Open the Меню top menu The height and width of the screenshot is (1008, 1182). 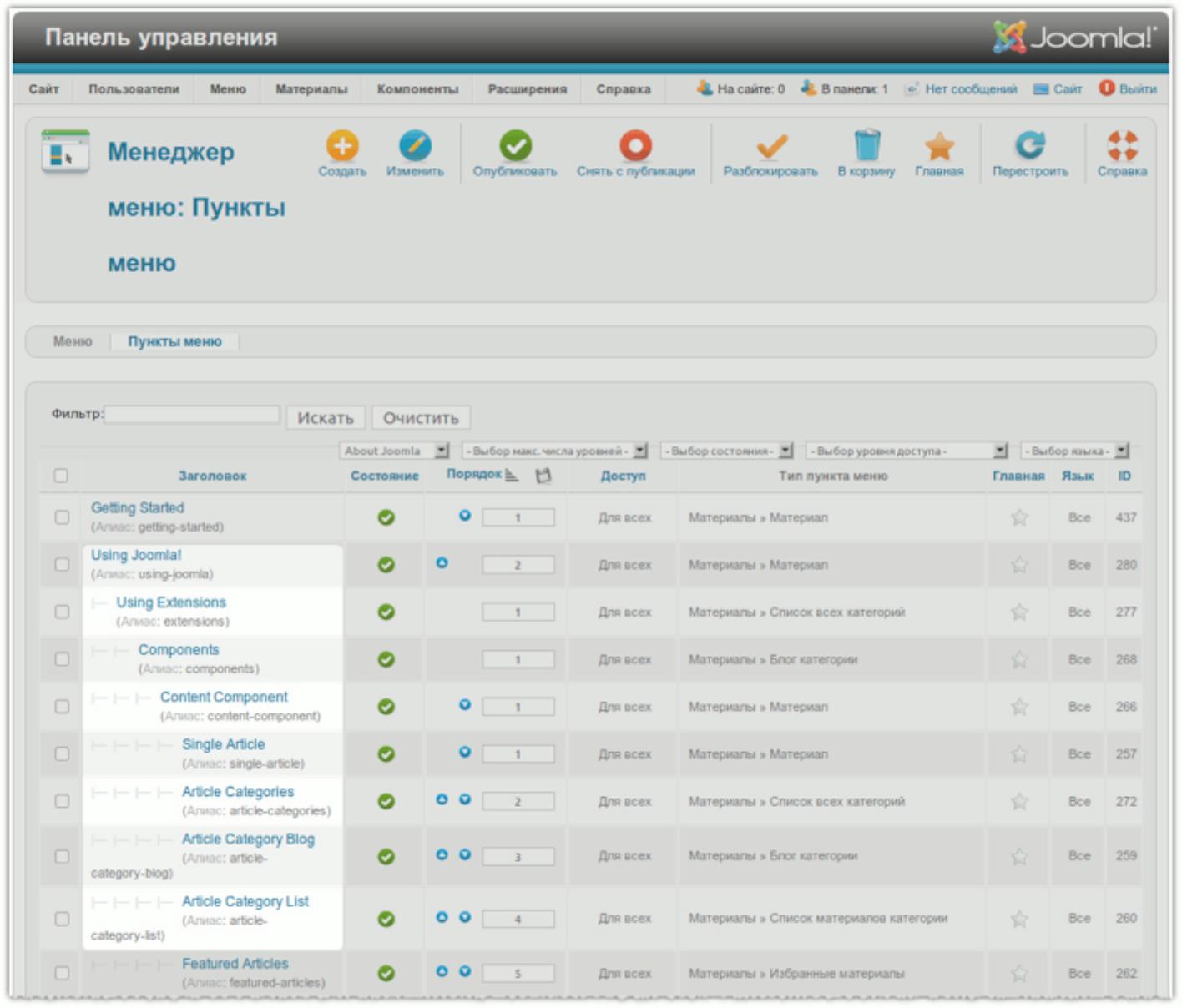(228, 89)
